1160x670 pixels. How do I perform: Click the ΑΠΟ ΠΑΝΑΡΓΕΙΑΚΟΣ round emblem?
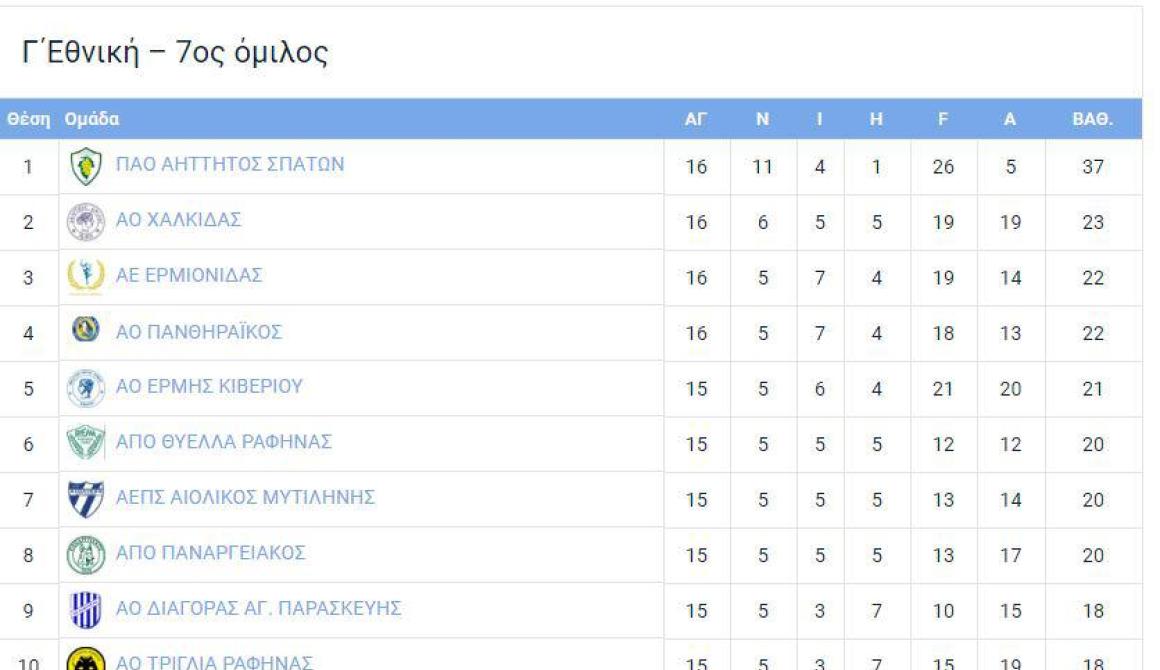tap(86, 555)
